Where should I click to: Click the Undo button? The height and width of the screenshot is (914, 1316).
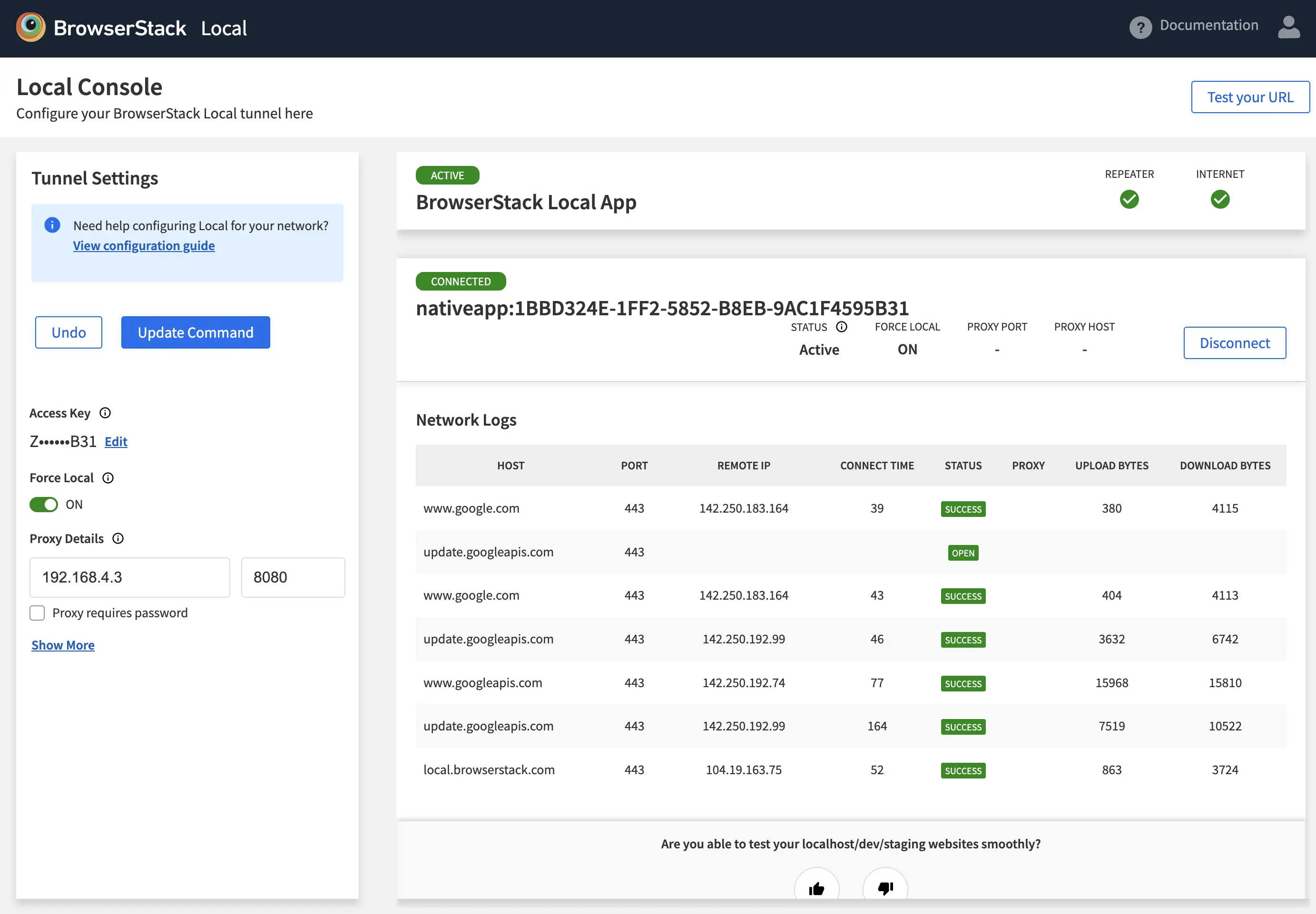[x=69, y=332]
